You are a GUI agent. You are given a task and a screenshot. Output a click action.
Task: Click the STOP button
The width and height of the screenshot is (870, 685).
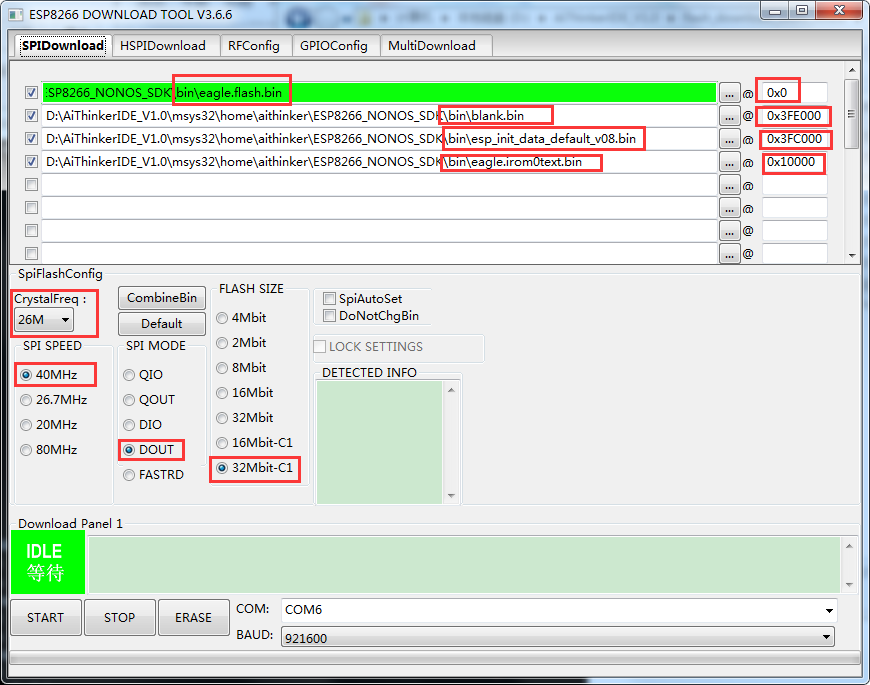pyautogui.click(x=120, y=617)
